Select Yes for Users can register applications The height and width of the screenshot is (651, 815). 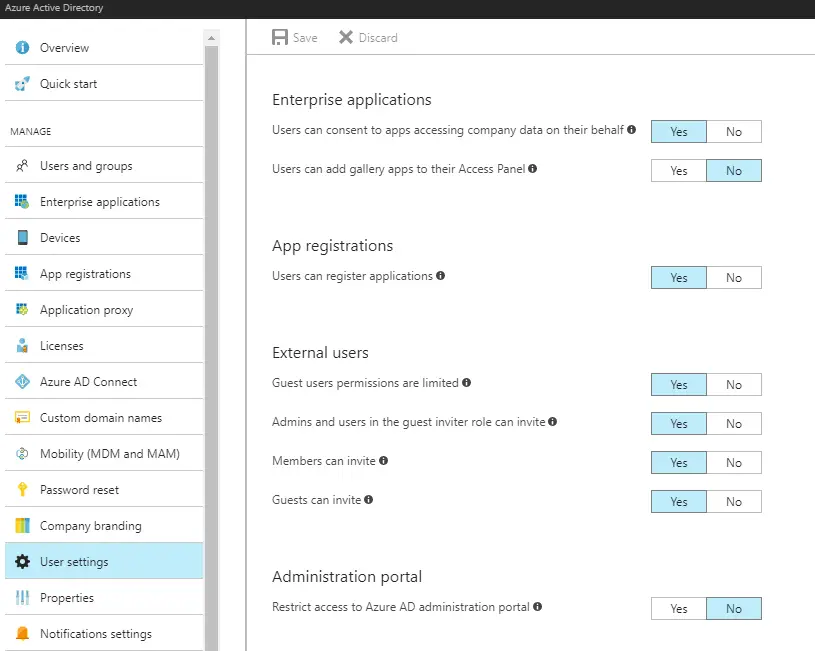(679, 278)
